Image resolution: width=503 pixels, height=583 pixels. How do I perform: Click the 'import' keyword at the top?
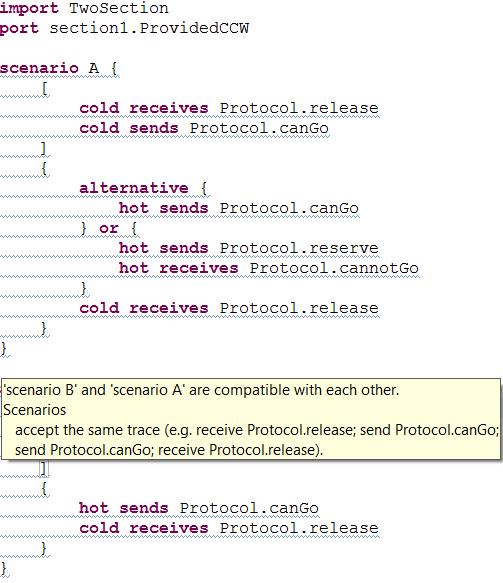[29, 8]
